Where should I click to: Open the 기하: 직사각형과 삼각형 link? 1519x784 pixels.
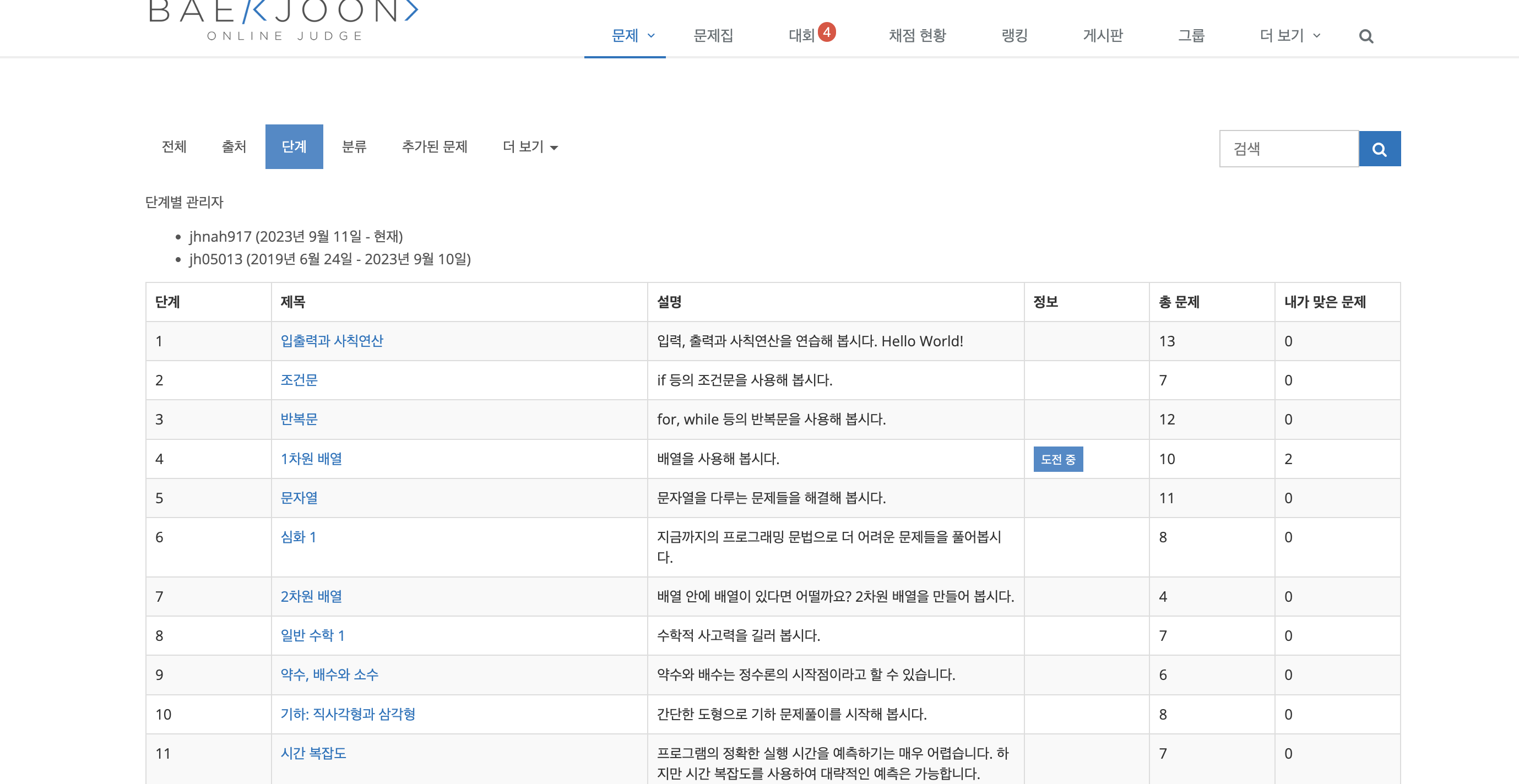[348, 714]
